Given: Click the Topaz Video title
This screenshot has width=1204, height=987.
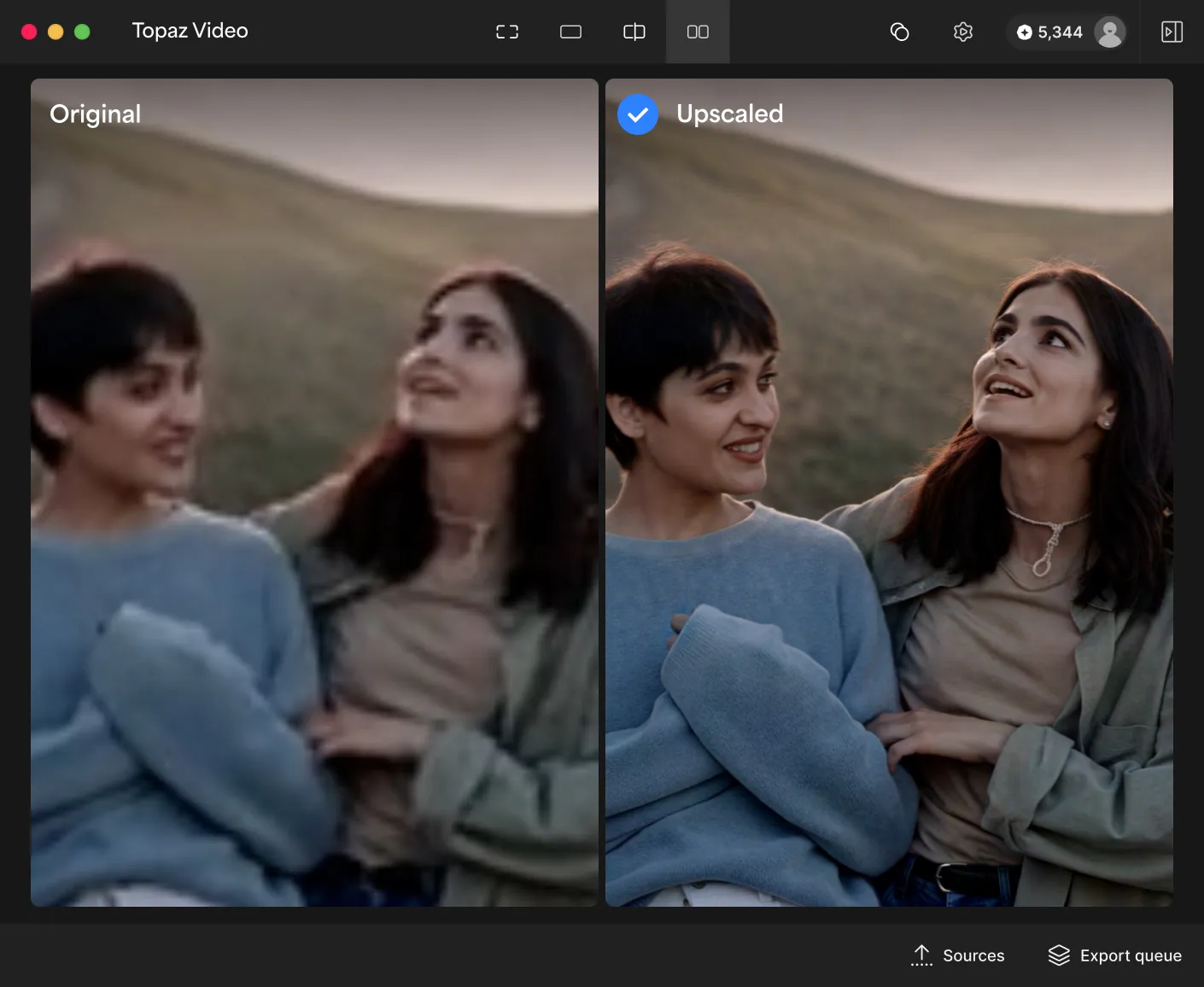Looking at the screenshot, I should point(190,31).
